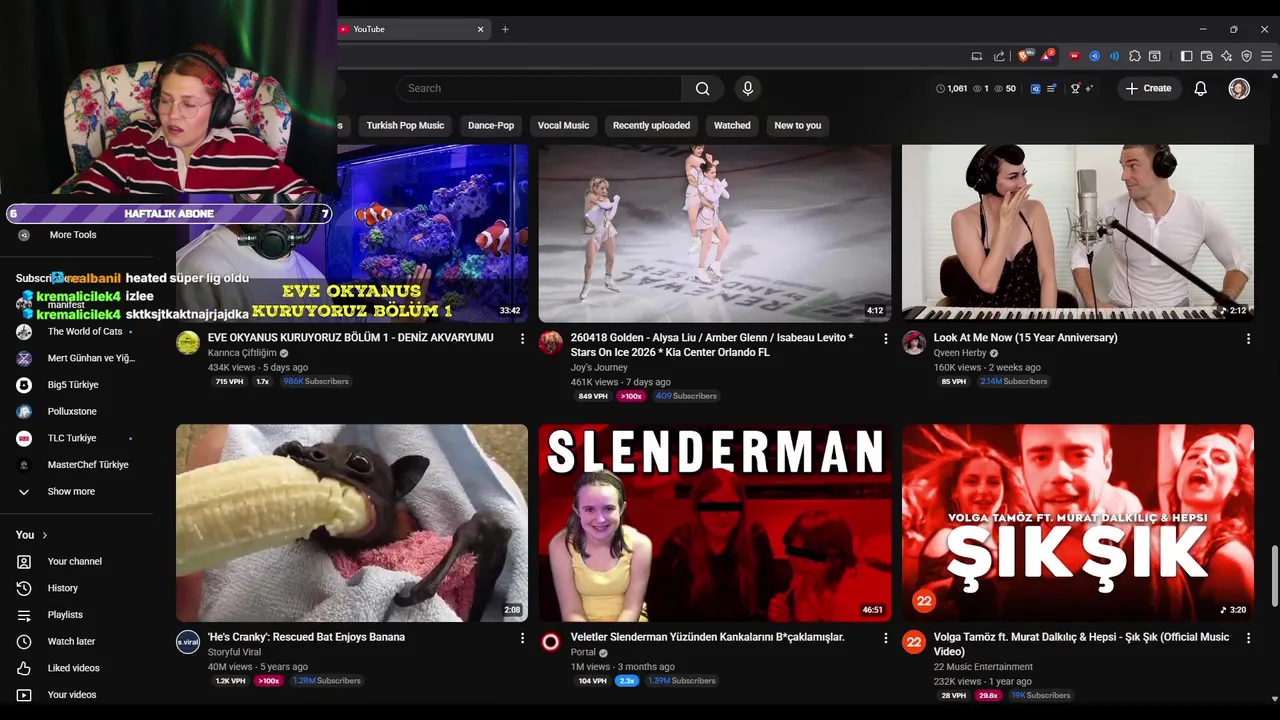Open a new browser tab

[505, 29]
